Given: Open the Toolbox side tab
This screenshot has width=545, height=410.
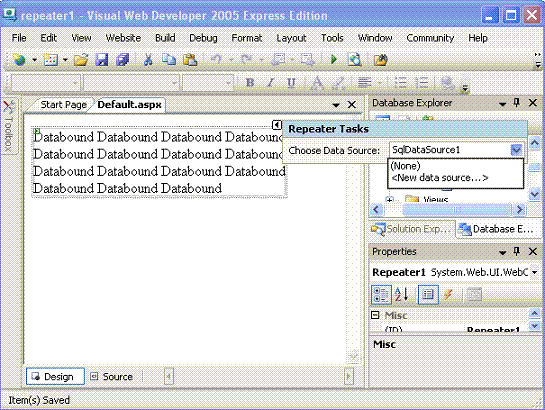Looking at the screenshot, I should (x=9, y=126).
